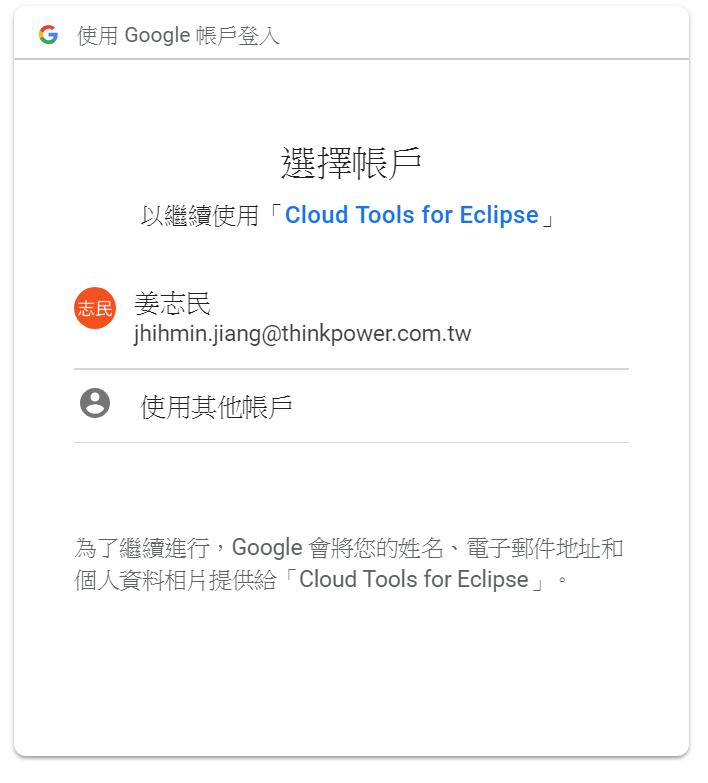Viewport: 708px width, 783px height.
Task: Click empty space right of 使用其他帳戶 row
Action: 459,406
